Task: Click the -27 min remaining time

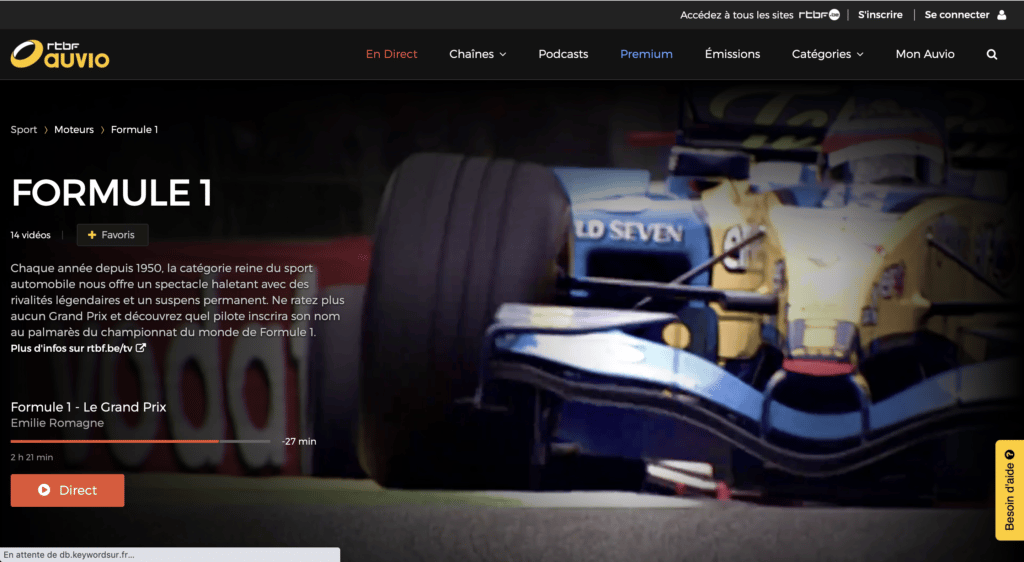Action: point(299,441)
